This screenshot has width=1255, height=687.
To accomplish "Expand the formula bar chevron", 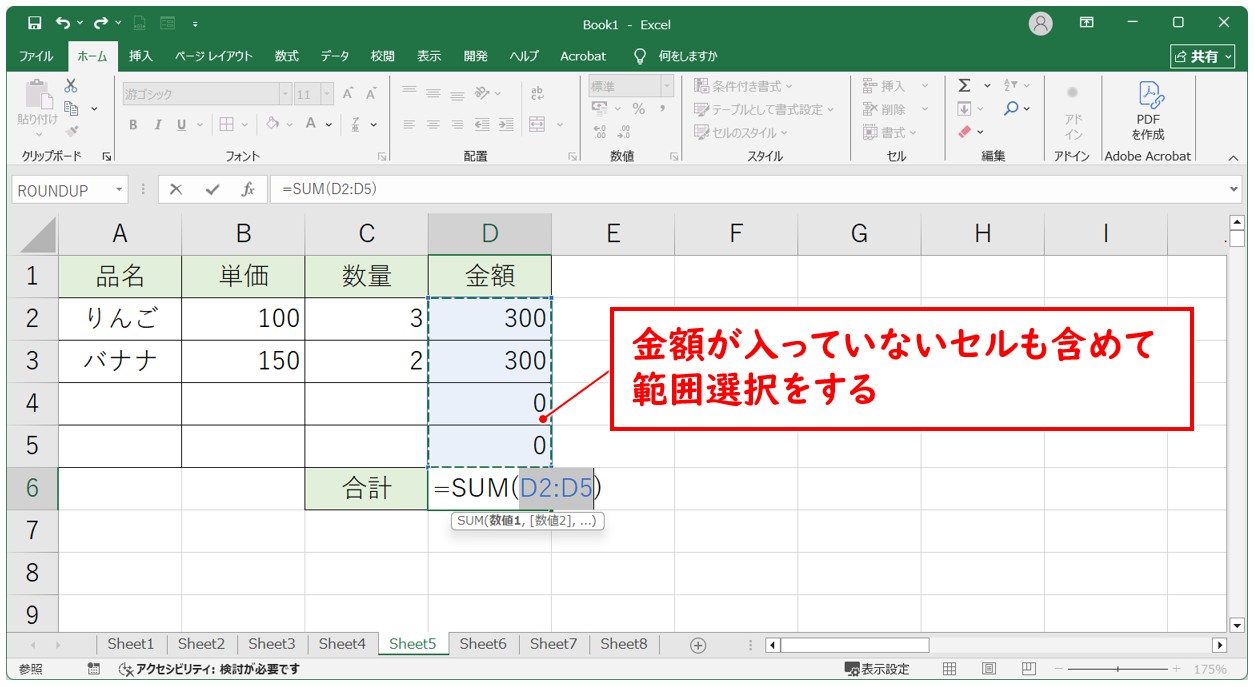I will 1233,189.
